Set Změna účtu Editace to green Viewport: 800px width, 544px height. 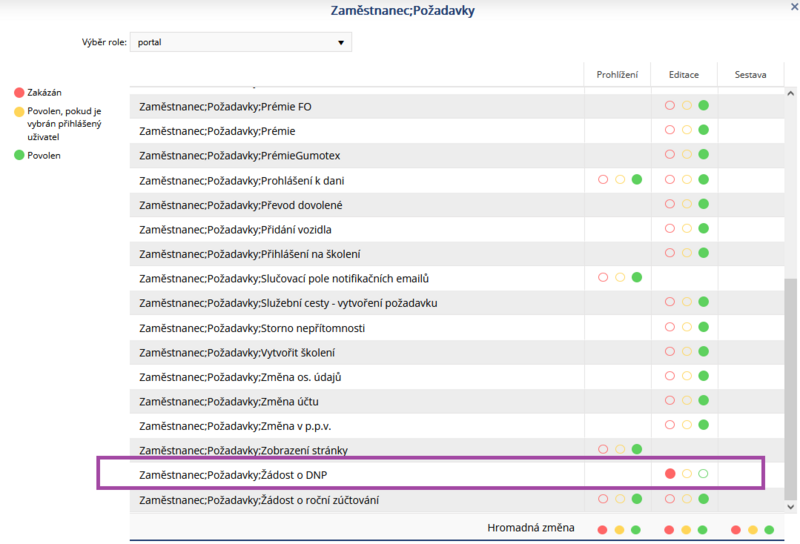click(x=704, y=401)
